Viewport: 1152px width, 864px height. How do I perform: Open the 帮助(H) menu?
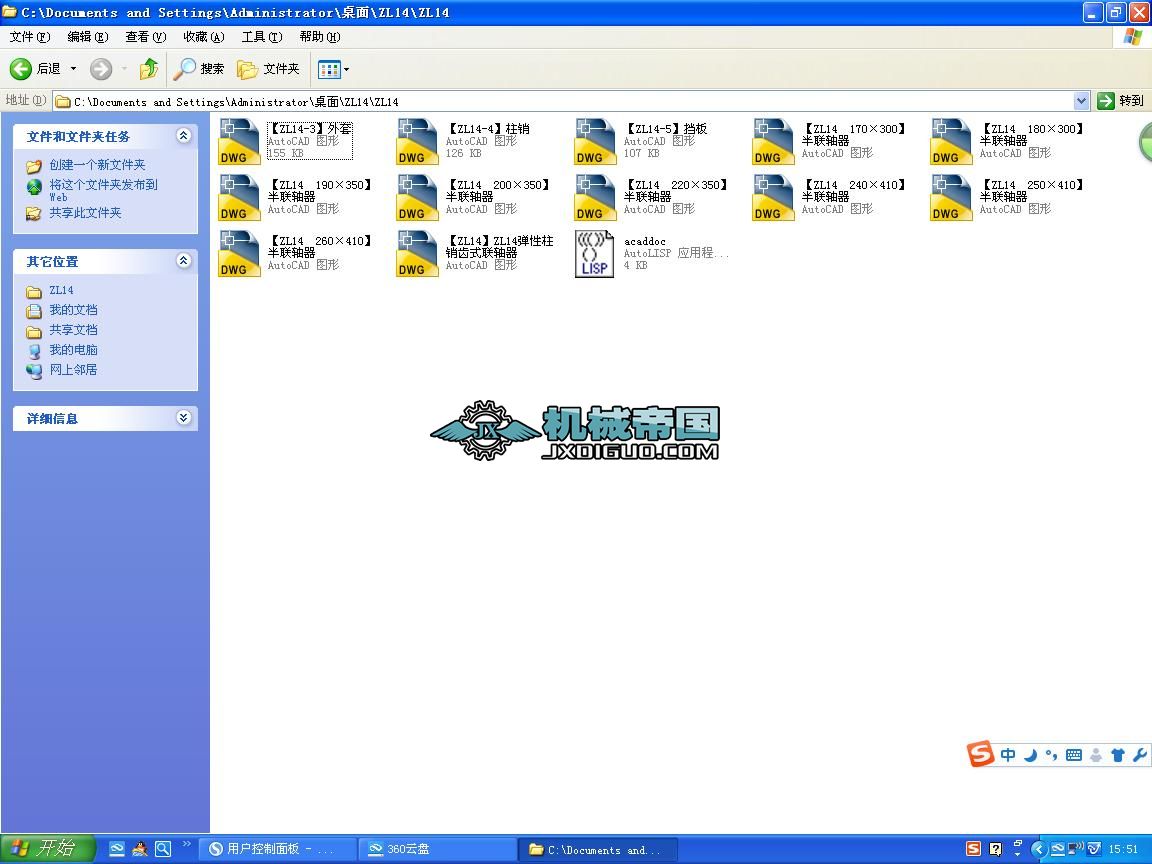point(320,37)
